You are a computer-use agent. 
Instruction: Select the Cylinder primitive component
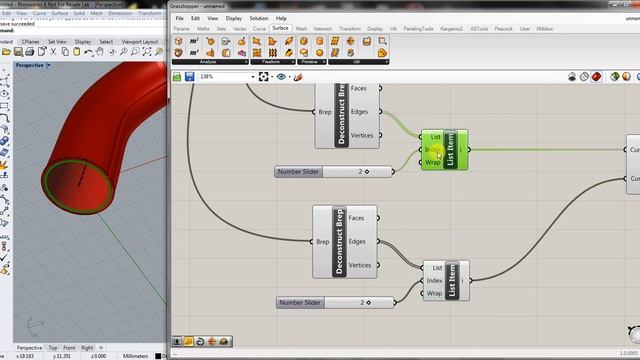(x=320, y=41)
